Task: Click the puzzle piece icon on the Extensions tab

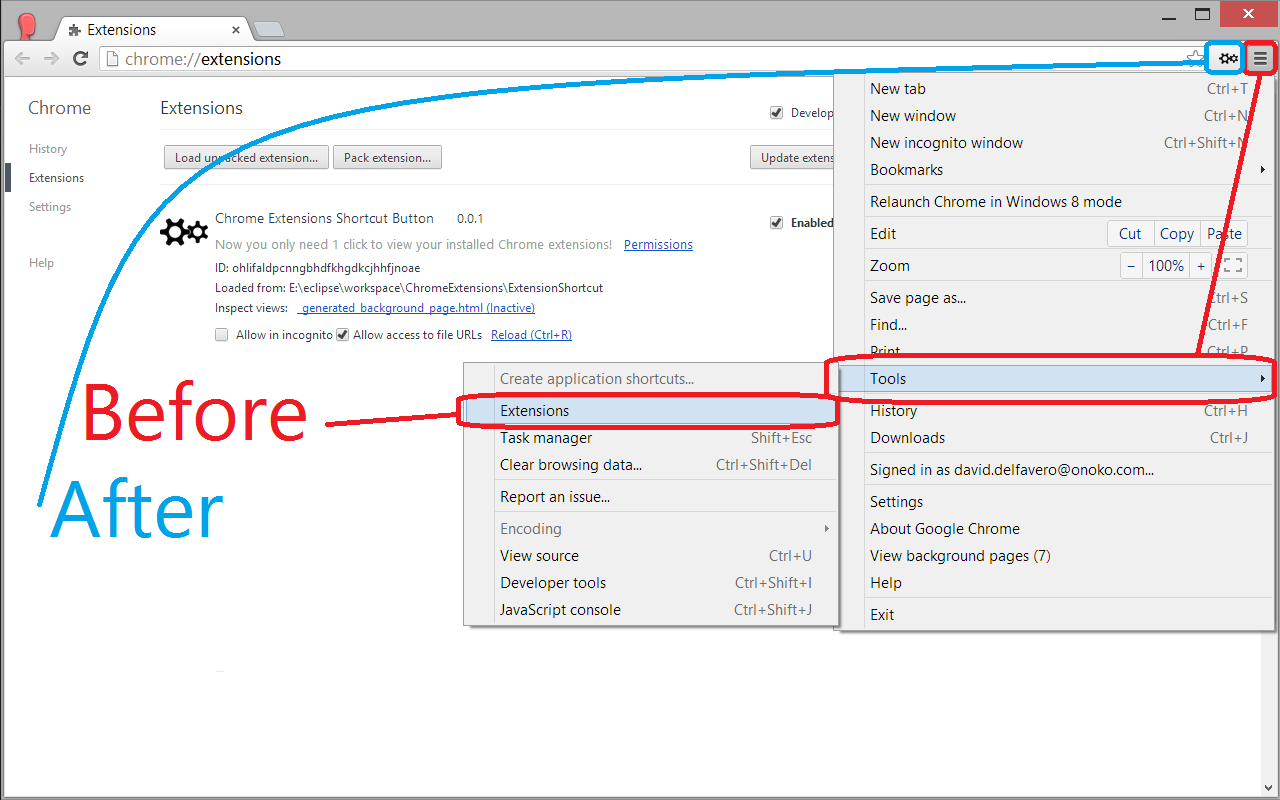Action: 75,30
